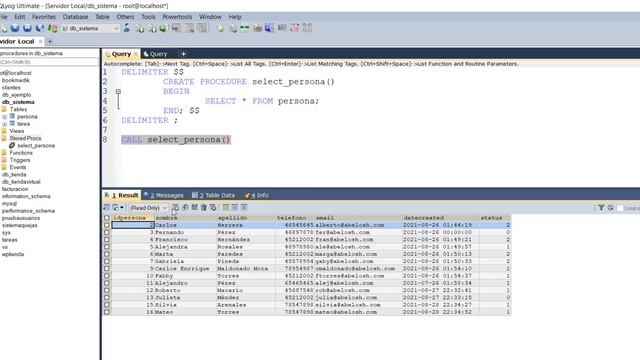Select the information_schema database
The width and height of the screenshot is (640, 360).
[x=26, y=196]
